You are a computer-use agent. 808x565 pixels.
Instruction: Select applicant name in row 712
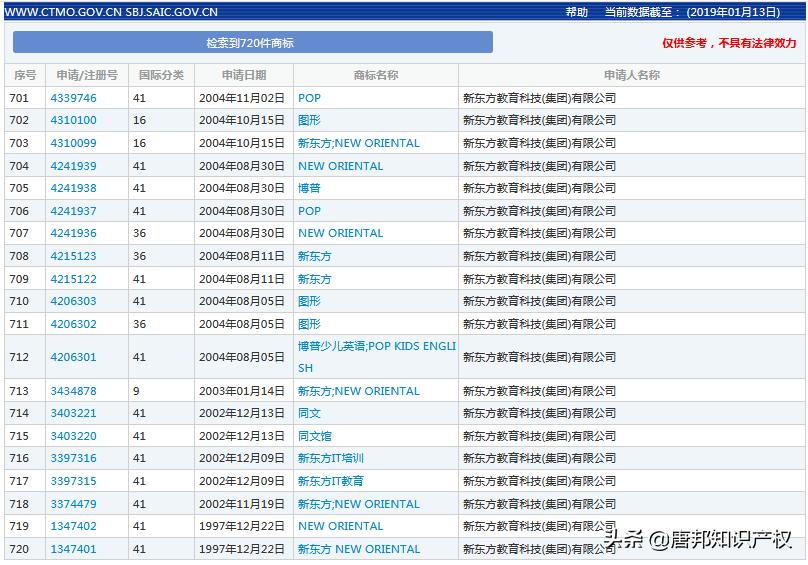pyautogui.click(x=540, y=357)
